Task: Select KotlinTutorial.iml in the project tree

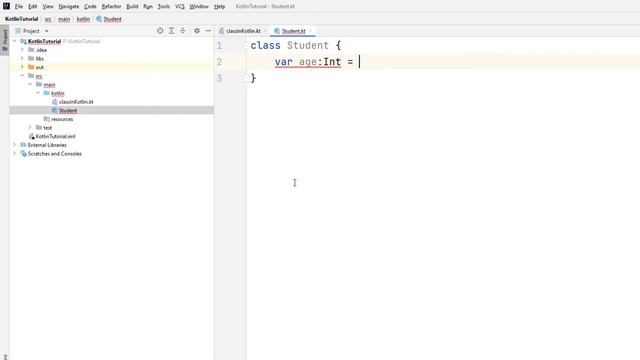Action: point(56,136)
